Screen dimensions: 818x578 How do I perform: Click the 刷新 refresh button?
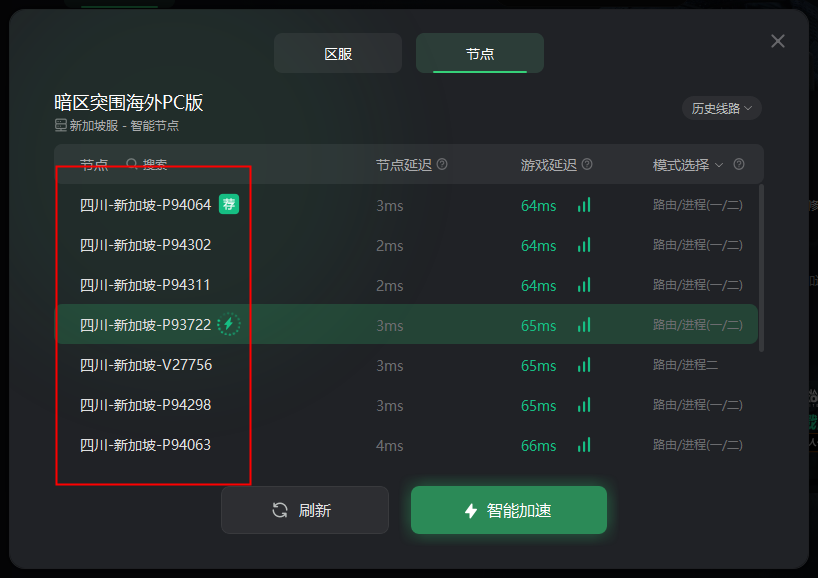(305, 510)
